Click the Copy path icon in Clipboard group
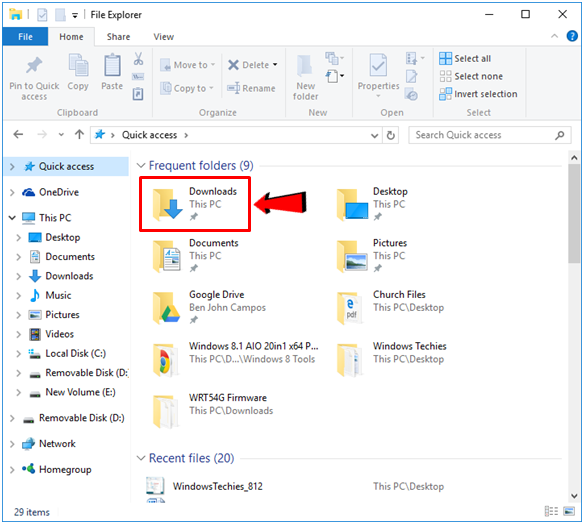583x523 pixels. (138, 77)
